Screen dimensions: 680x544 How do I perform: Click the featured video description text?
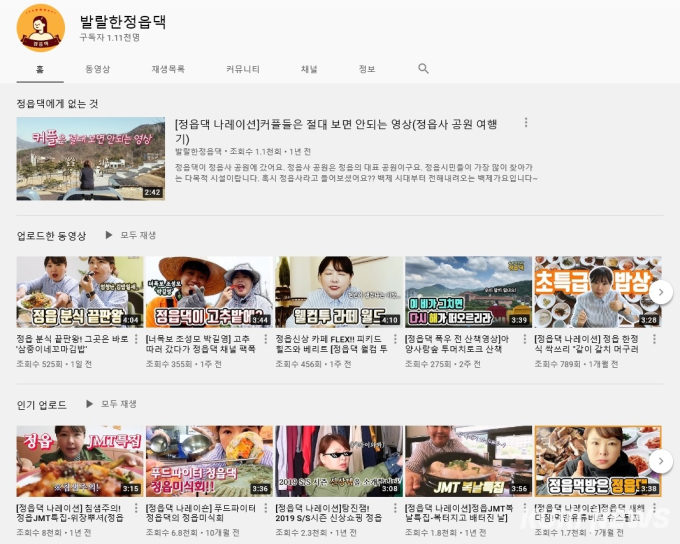(x=356, y=173)
